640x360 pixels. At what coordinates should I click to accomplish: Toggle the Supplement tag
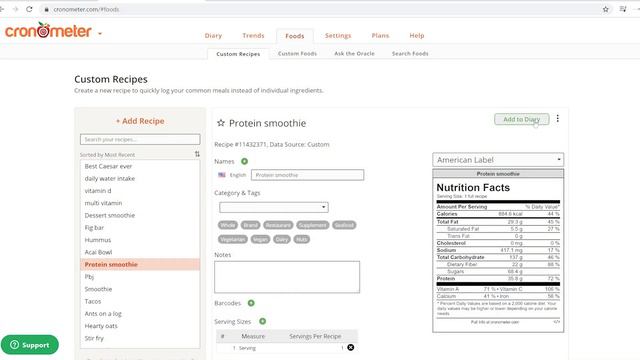click(x=313, y=225)
